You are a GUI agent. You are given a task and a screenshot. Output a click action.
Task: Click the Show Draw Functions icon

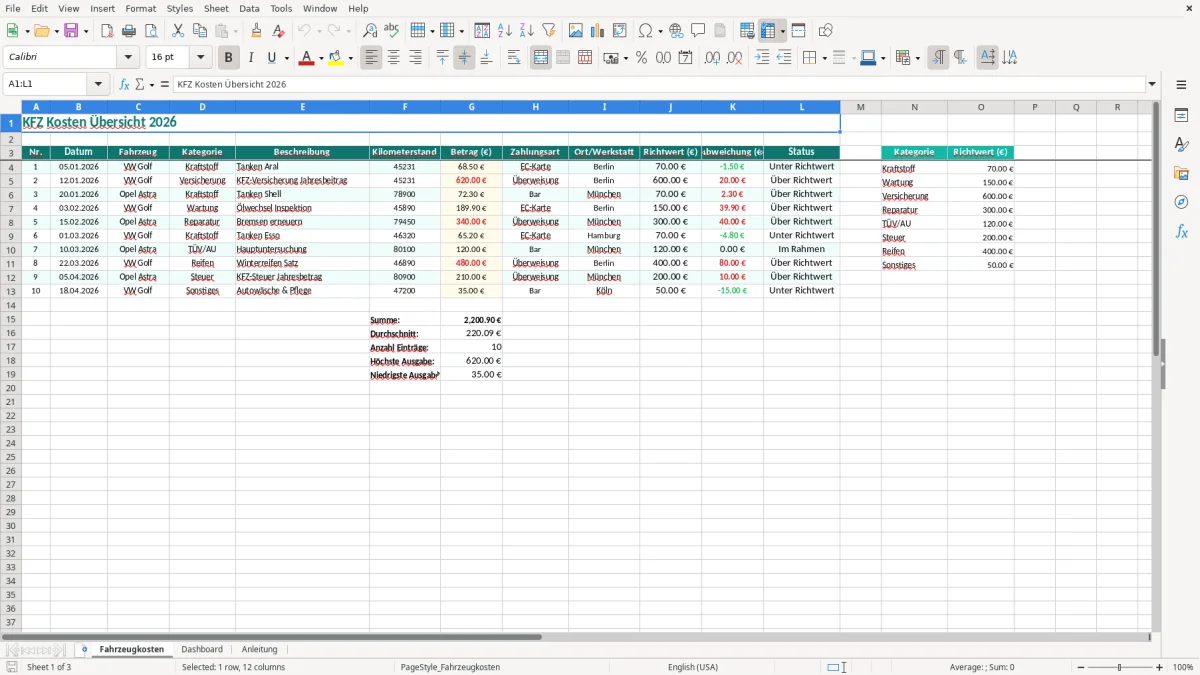tap(825, 31)
